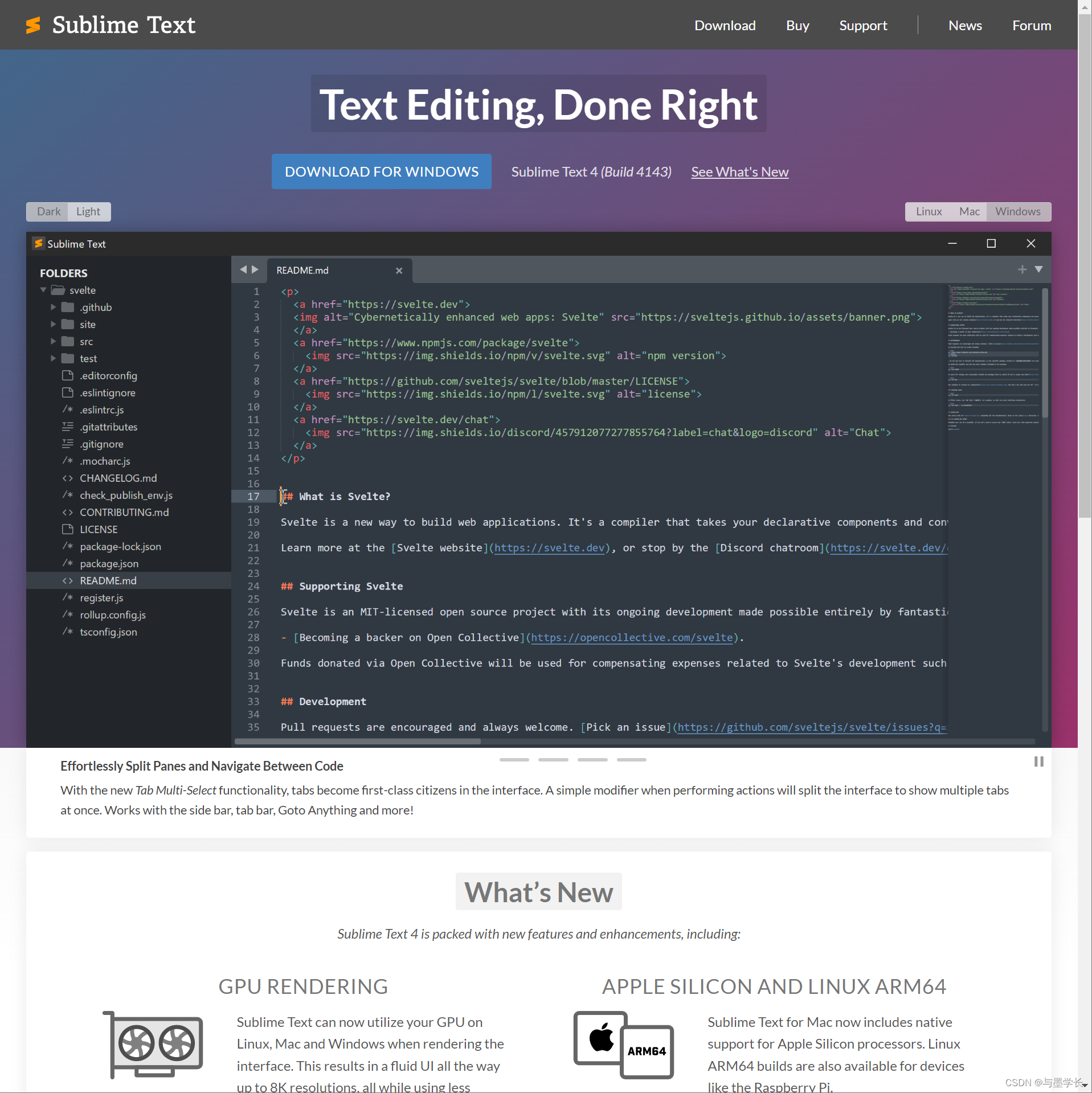Image resolution: width=1092 pixels, height=1093 pixels.
Task: Click the site folder icon
Action: click(x=68, y=324)
